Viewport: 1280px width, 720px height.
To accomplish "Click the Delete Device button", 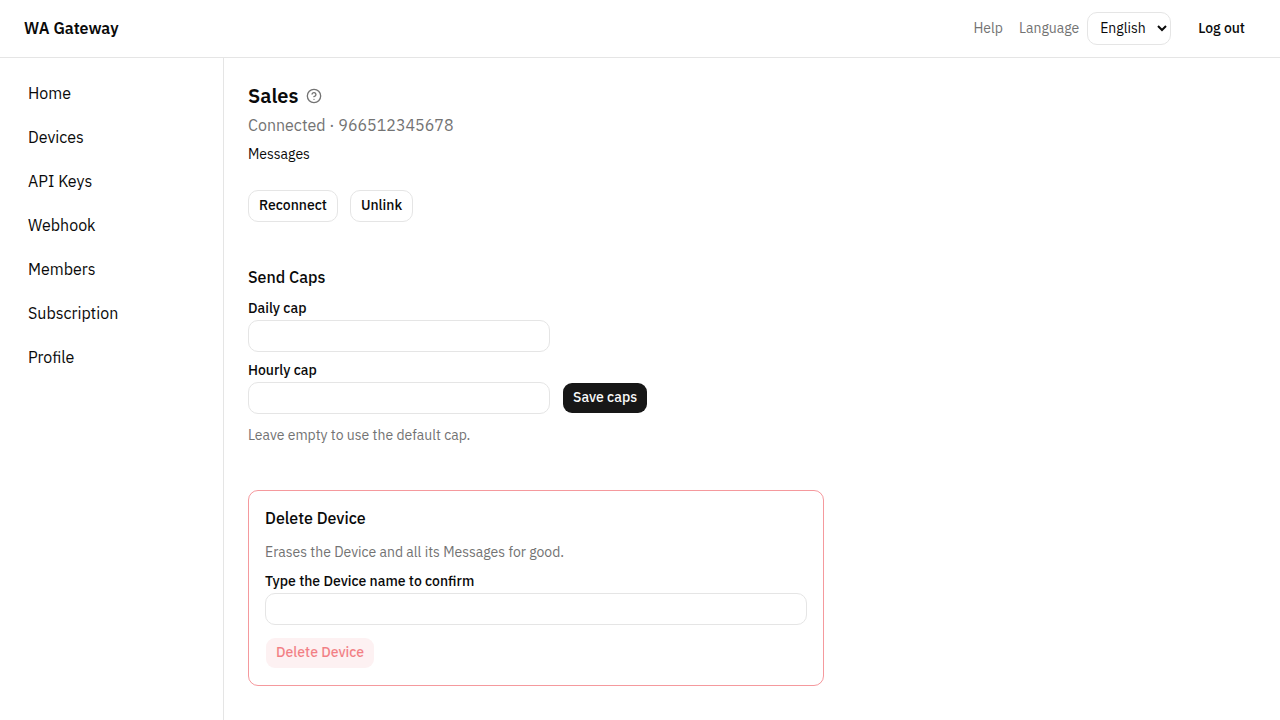I will (320, 653).
